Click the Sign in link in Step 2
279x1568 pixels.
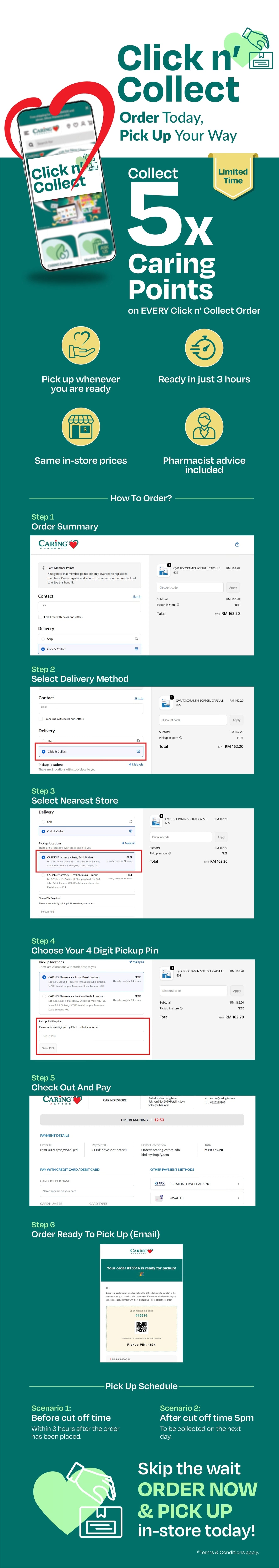139,698
